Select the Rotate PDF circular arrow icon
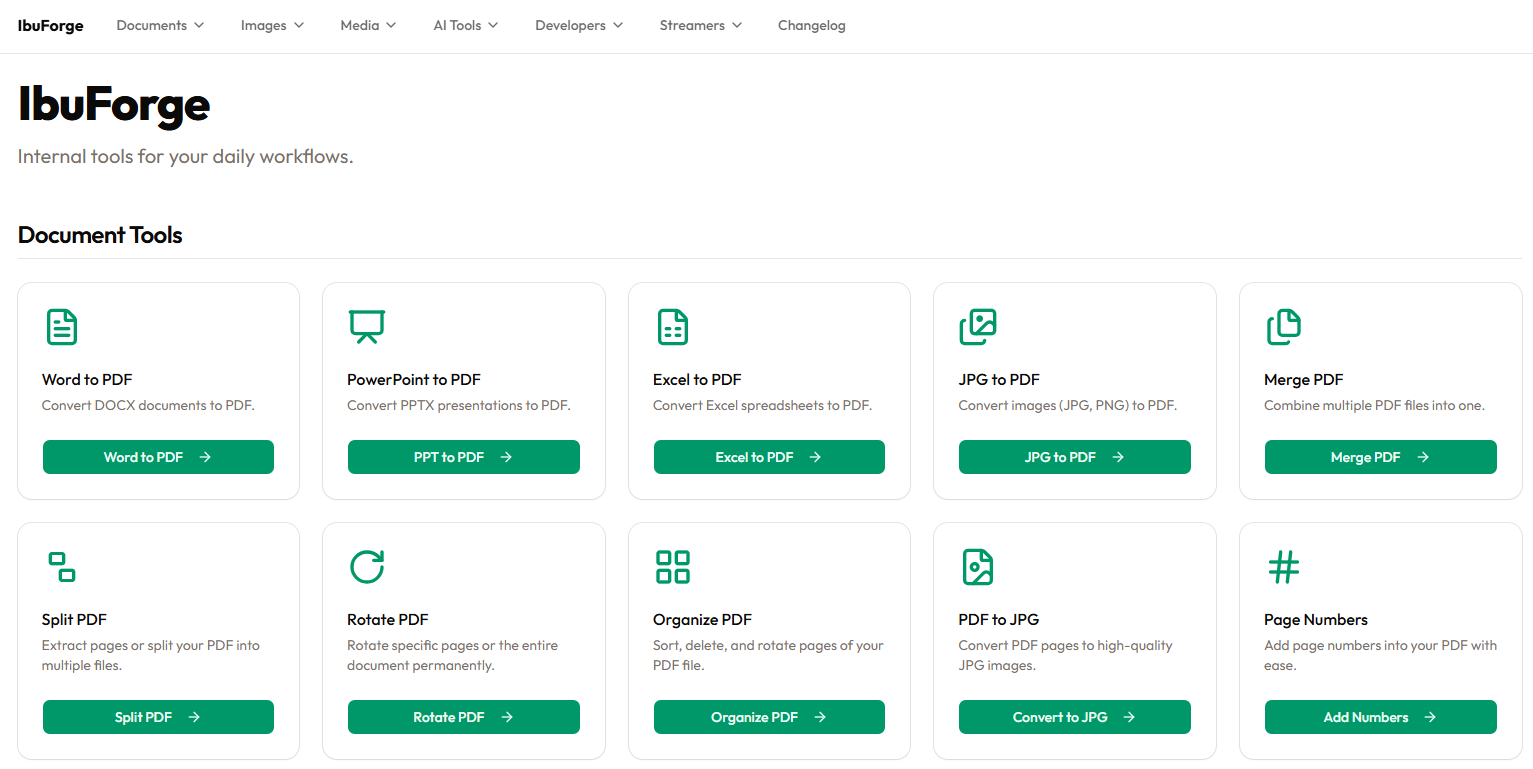Screen dimensions: 1533x769 [x=366, y=567]
